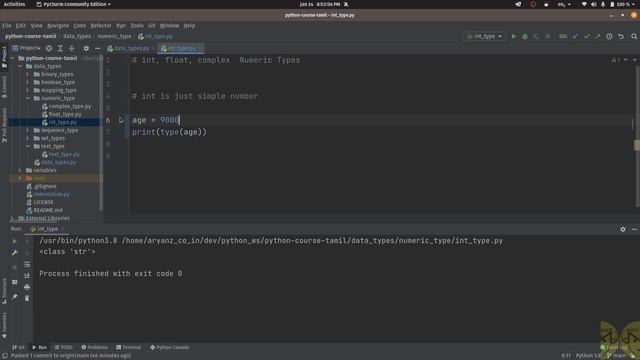640x360 pixels.
Task: Open the Tools menu
Action: [x=137, y=26]
